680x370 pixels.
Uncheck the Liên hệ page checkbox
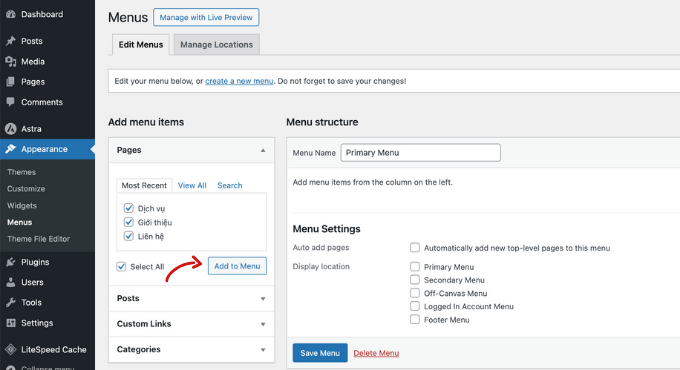tap(128, 236)
